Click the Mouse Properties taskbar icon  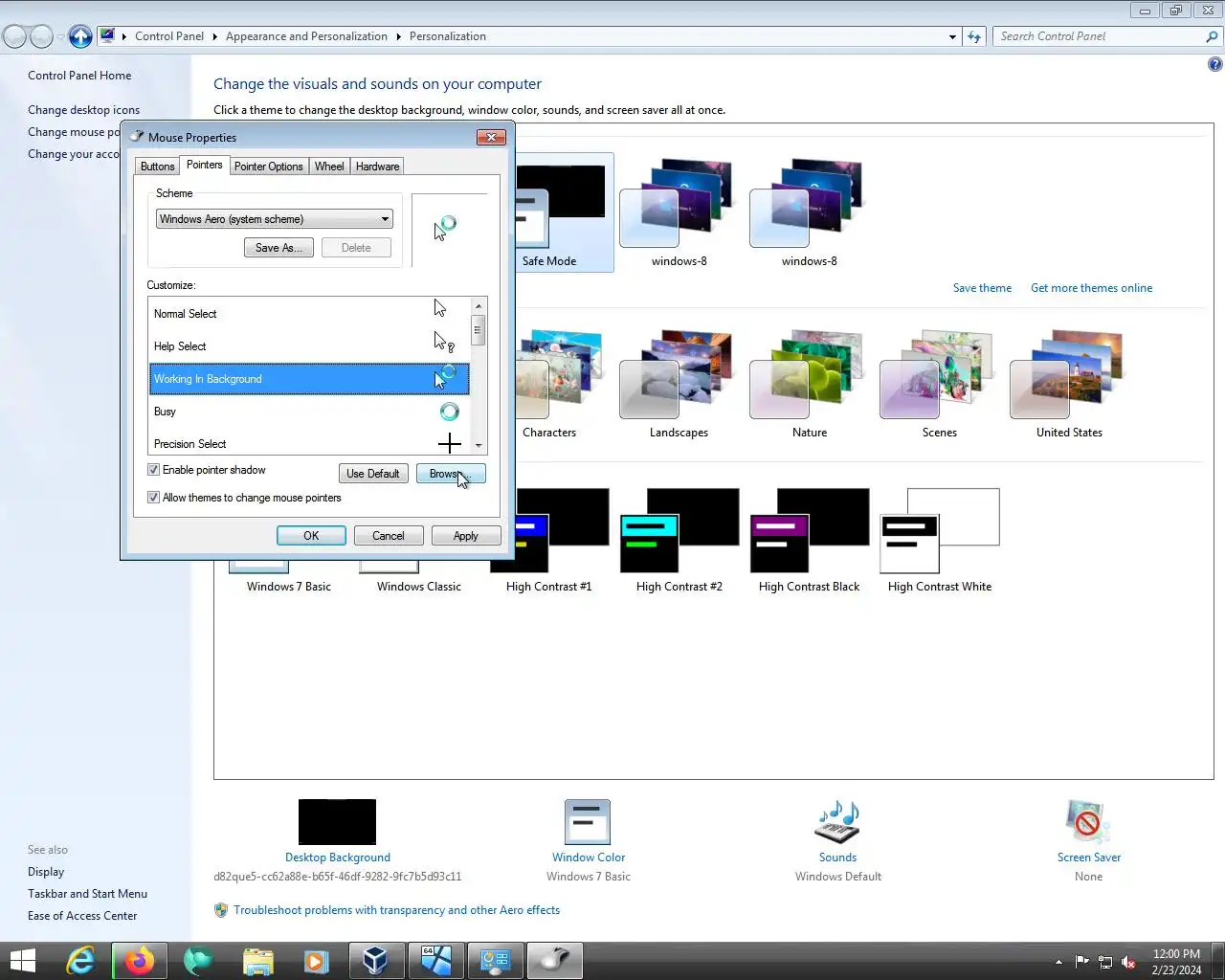click(x=555, y=961)
